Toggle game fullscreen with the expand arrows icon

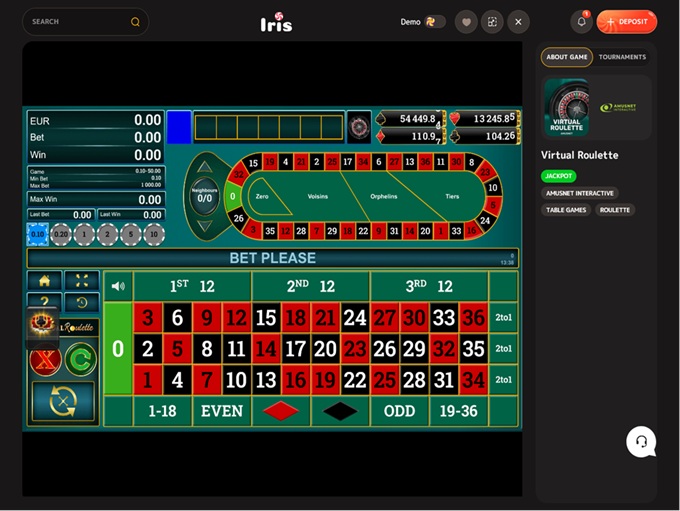pos(82,281)
